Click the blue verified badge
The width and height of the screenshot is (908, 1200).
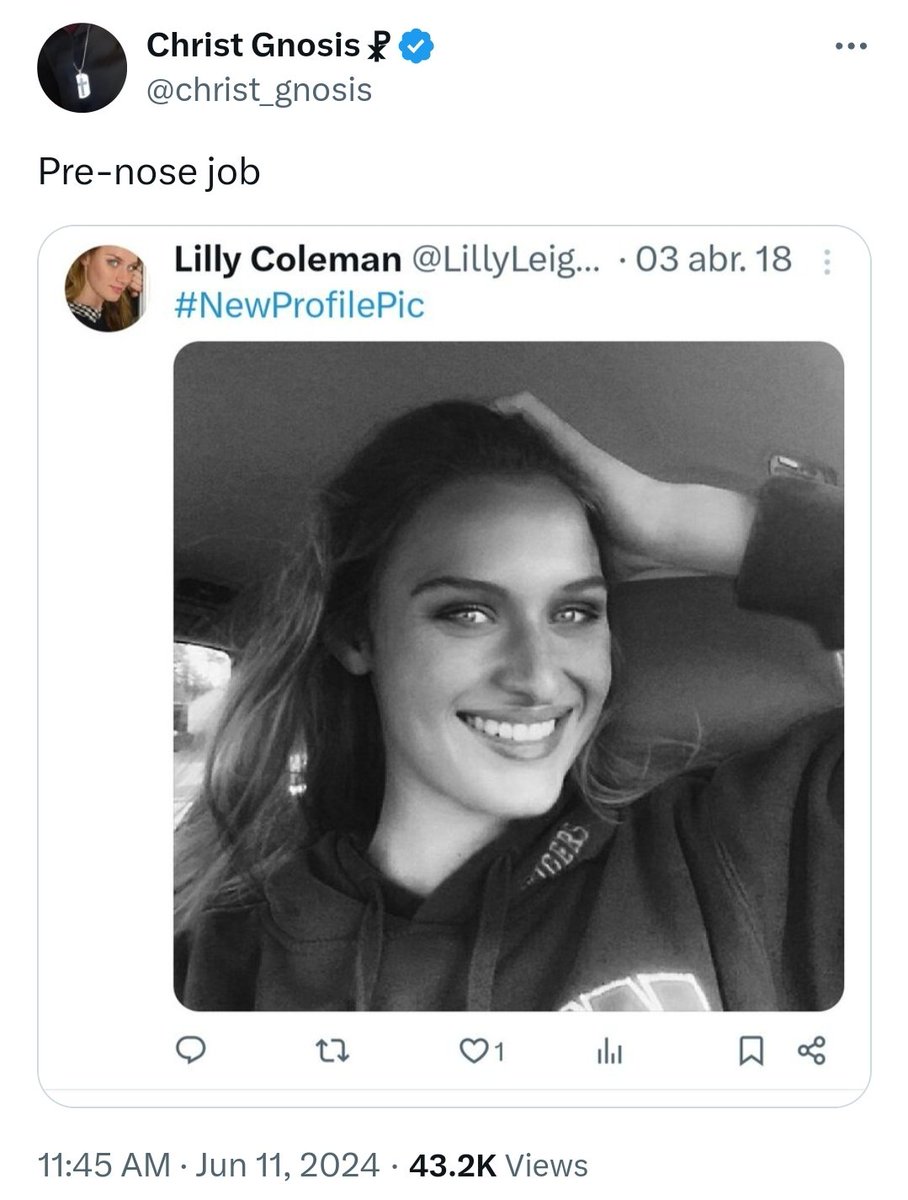click(x=417, y=46)
